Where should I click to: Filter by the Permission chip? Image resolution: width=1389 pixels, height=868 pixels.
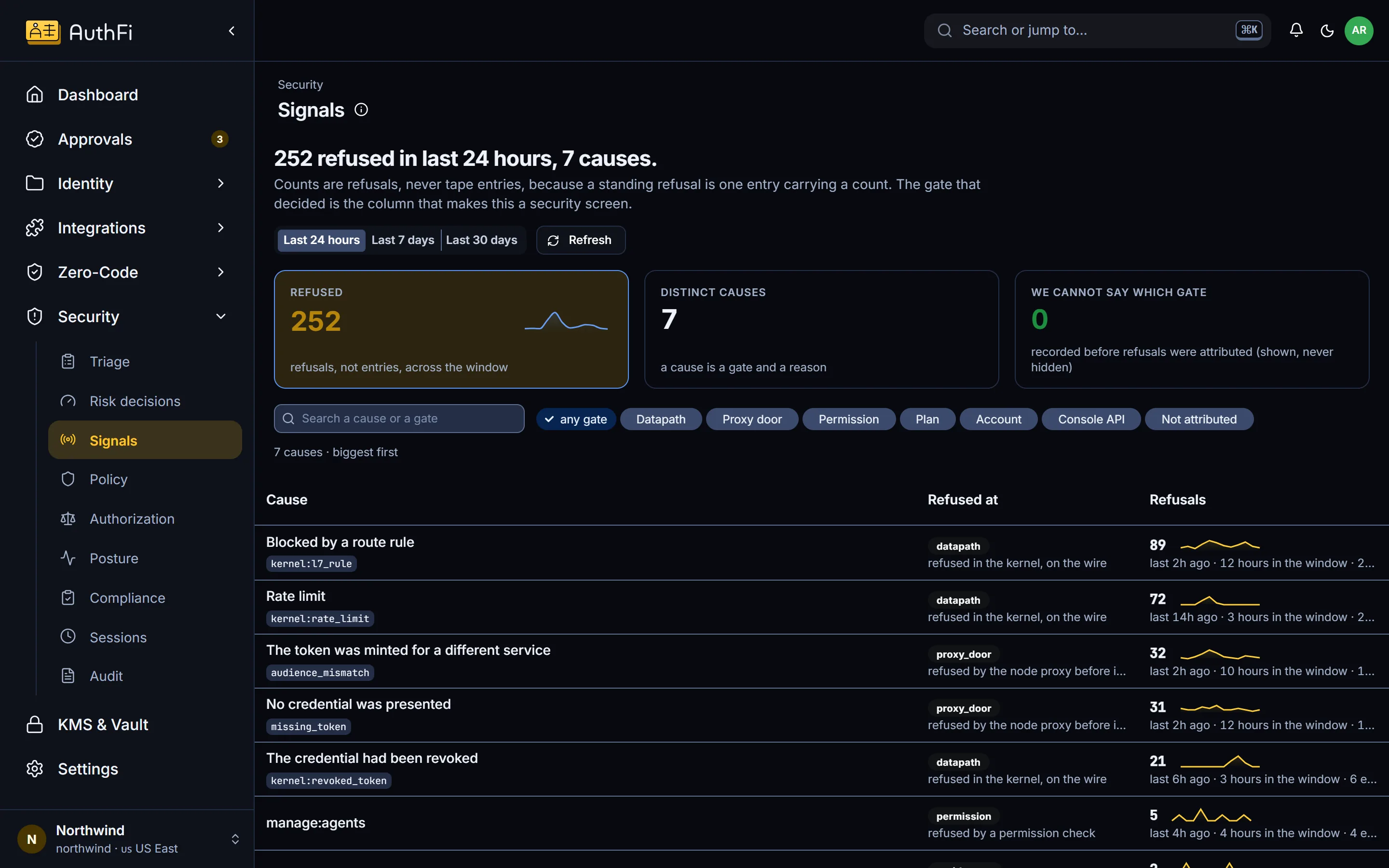point(848,419)
